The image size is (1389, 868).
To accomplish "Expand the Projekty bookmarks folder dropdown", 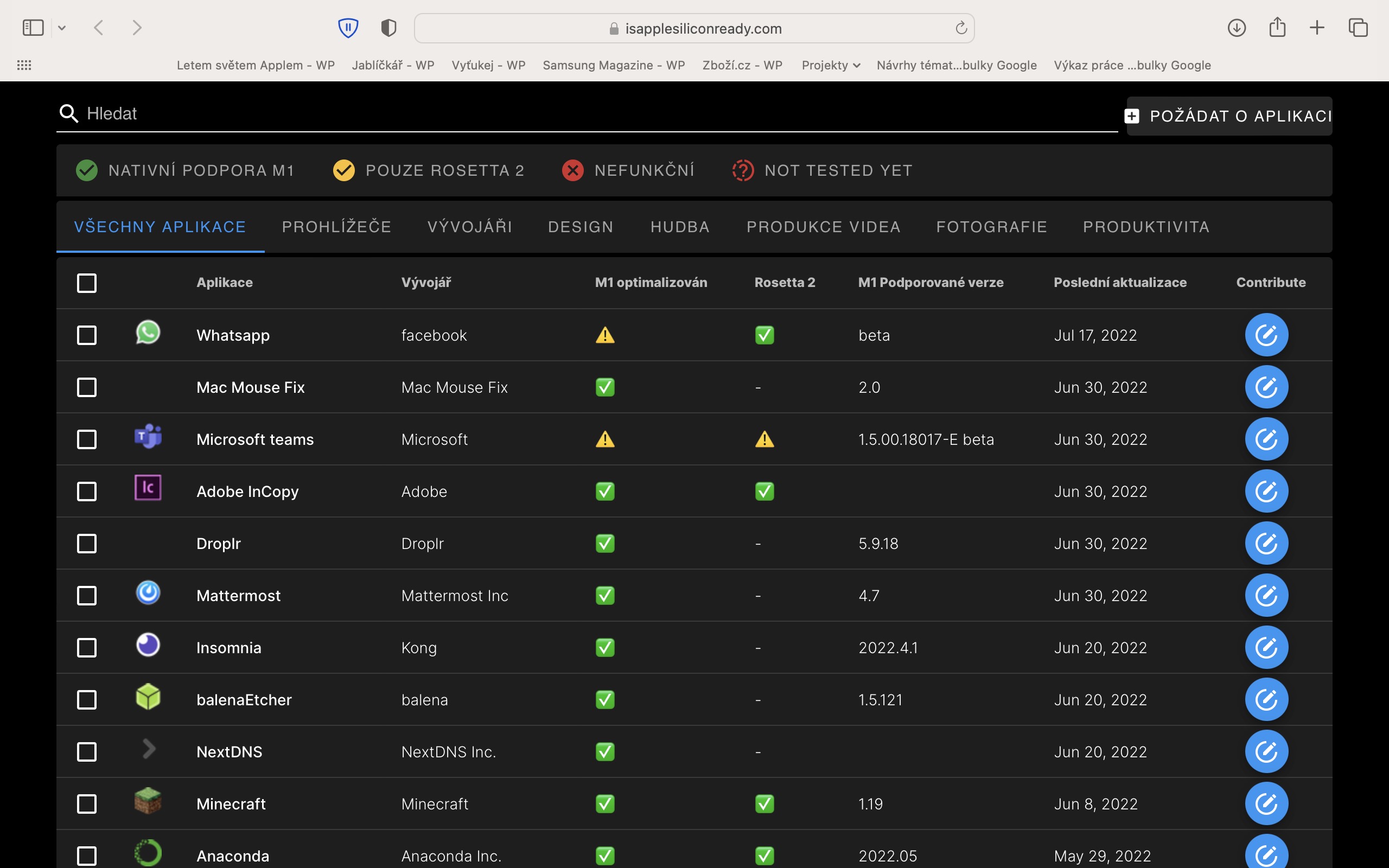I will pyautogui.click(x=831, y=66).
